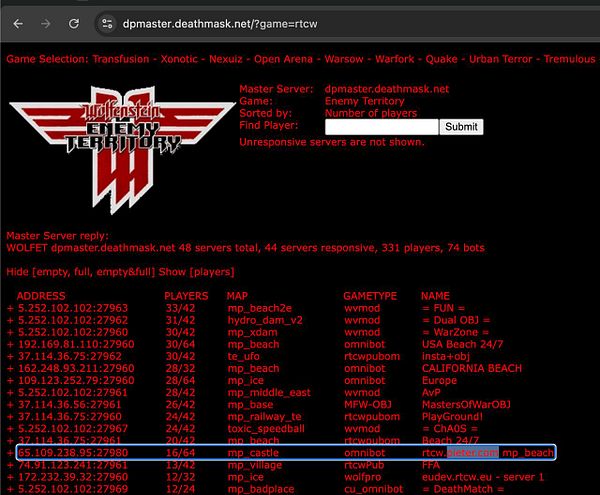This screenshot has height=495, width=600.
Task: Click the browser forward arrow
Action: [46, 24]
